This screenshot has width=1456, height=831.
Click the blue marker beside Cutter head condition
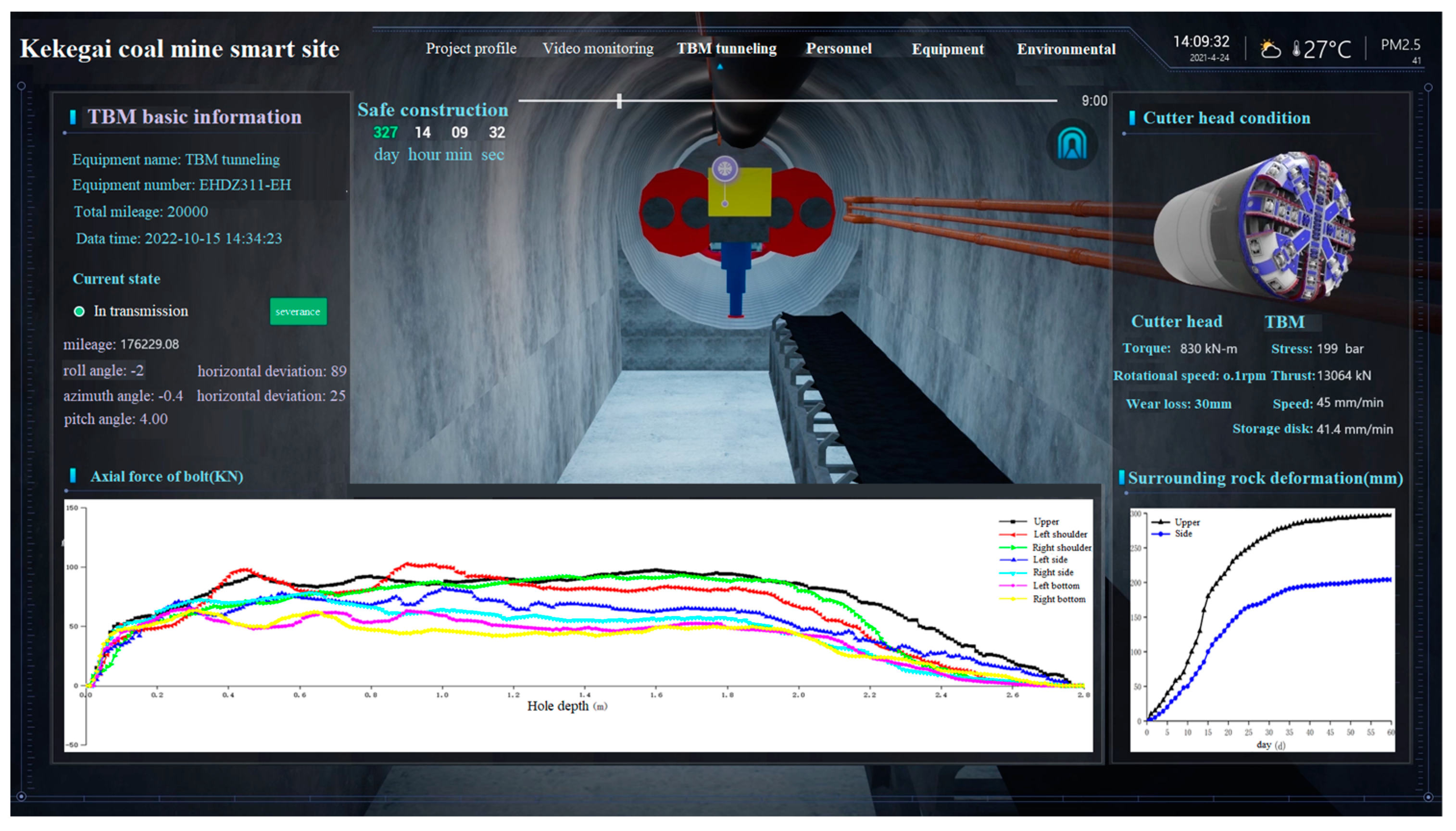tap(1132, 118)
